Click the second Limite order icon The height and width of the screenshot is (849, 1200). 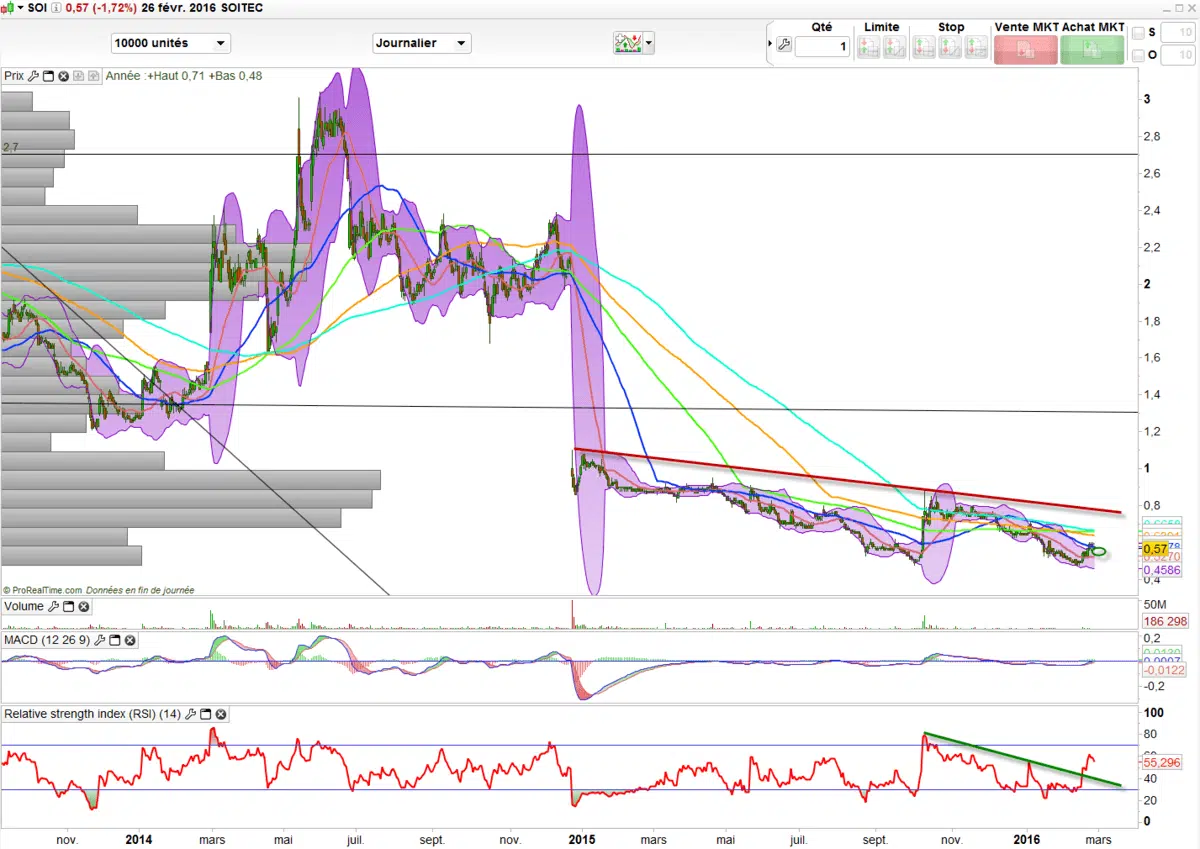click(894, 47)
